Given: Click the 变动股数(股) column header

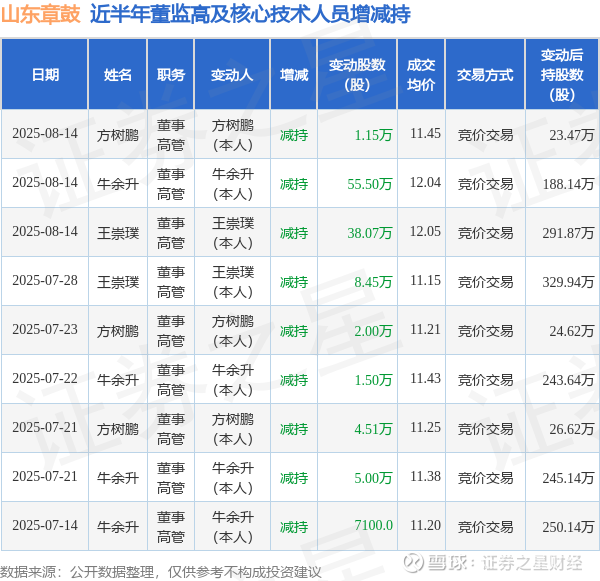Looking at the screenshot, I should (357, 74).
